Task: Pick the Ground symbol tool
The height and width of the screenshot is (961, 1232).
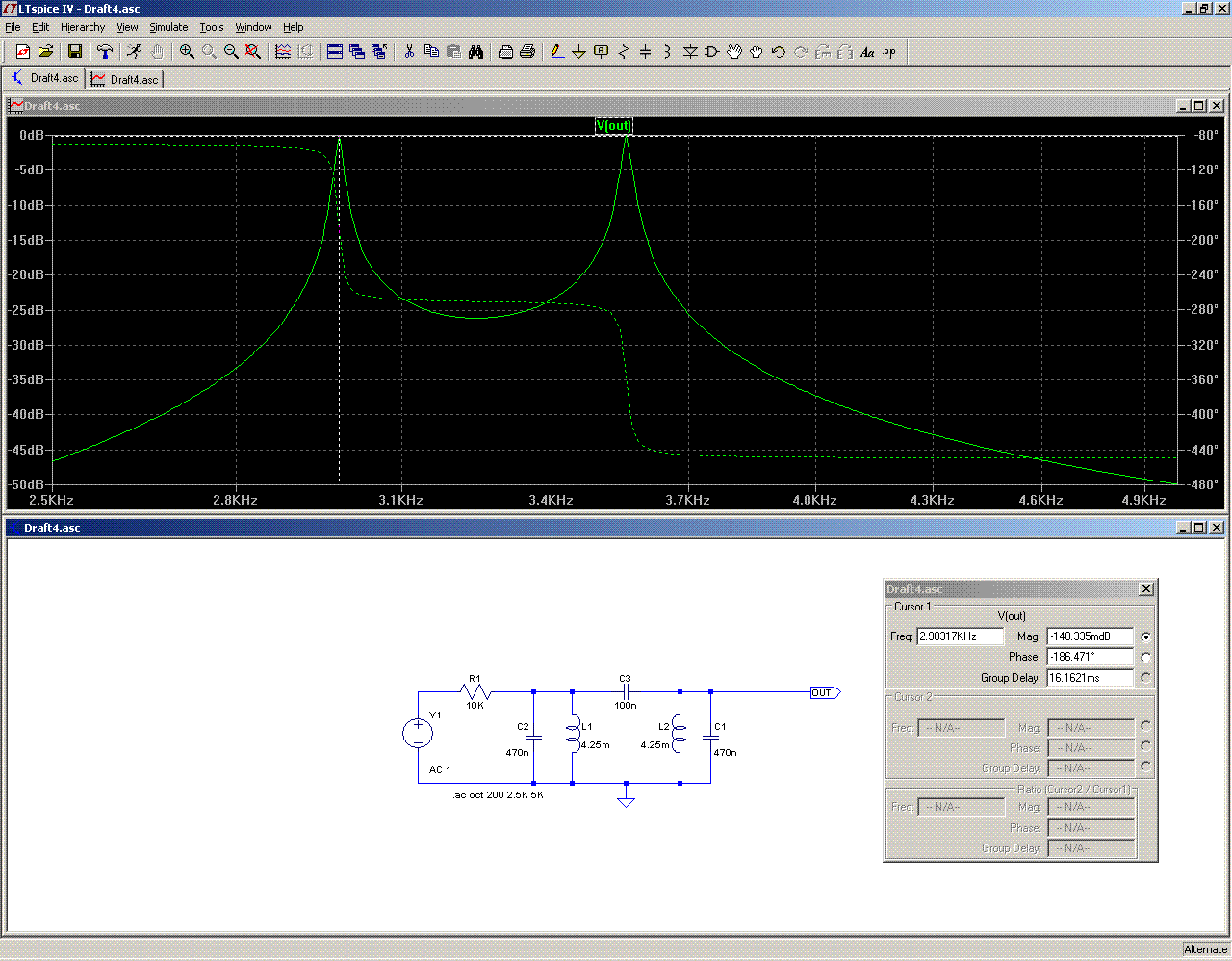Action: [x=578, y=52]
